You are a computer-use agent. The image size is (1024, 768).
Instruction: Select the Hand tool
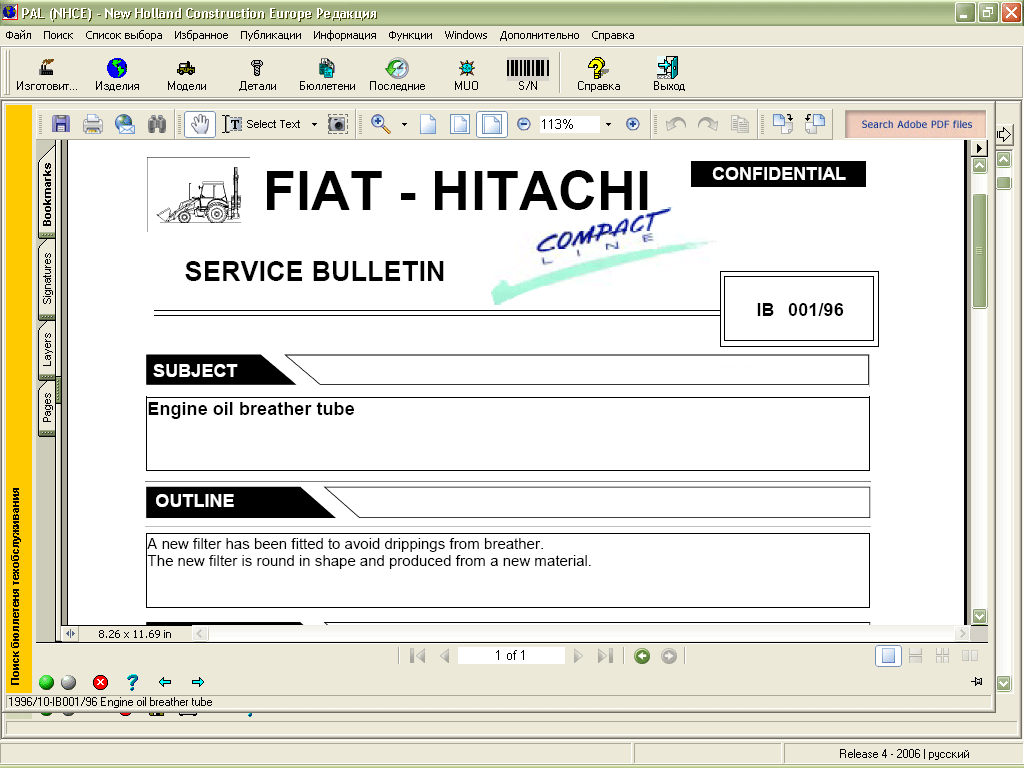coord(200,124)
